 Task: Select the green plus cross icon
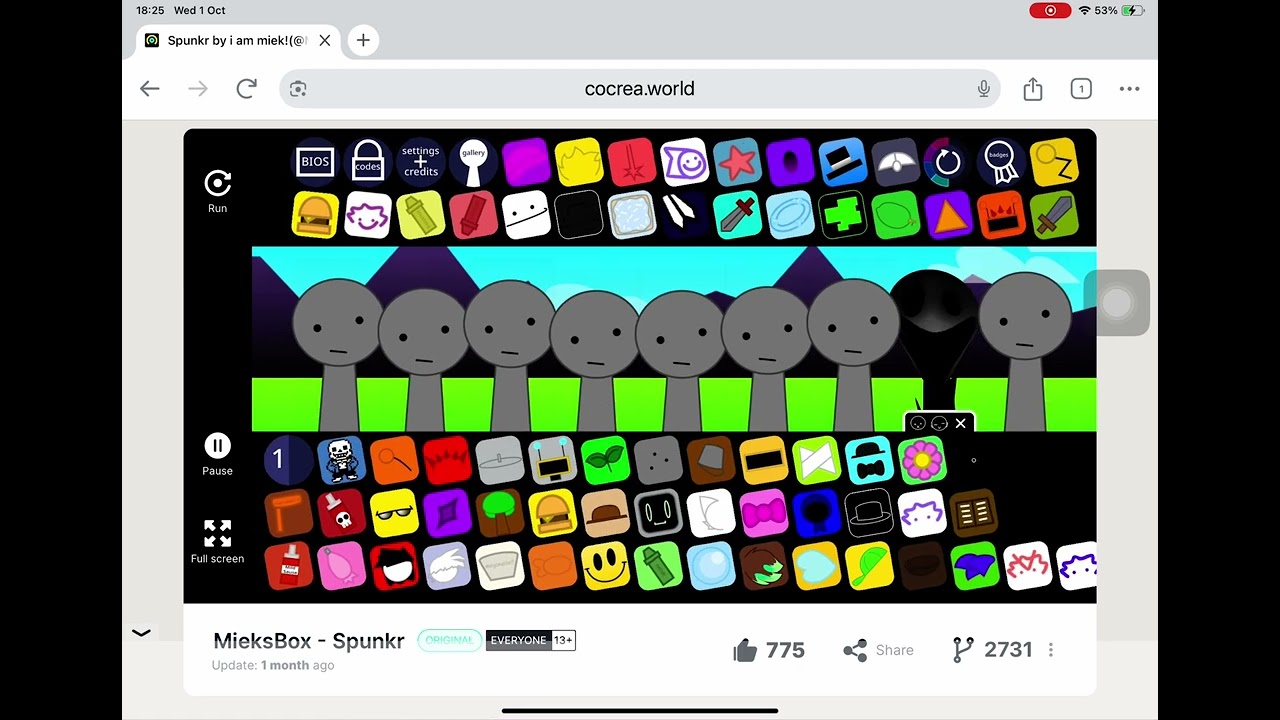(x=843, y=215)
